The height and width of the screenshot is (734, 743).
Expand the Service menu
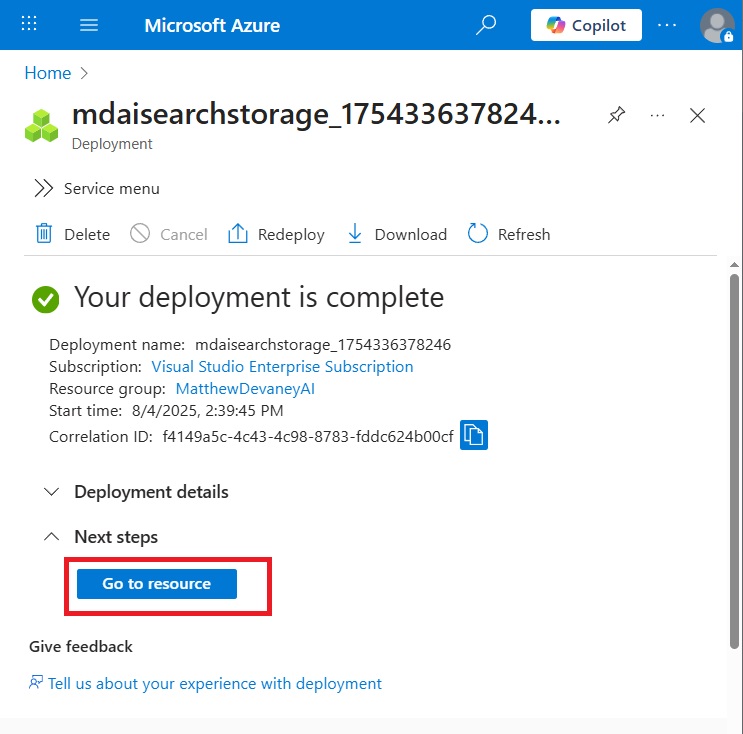click(x=97, y=189)
